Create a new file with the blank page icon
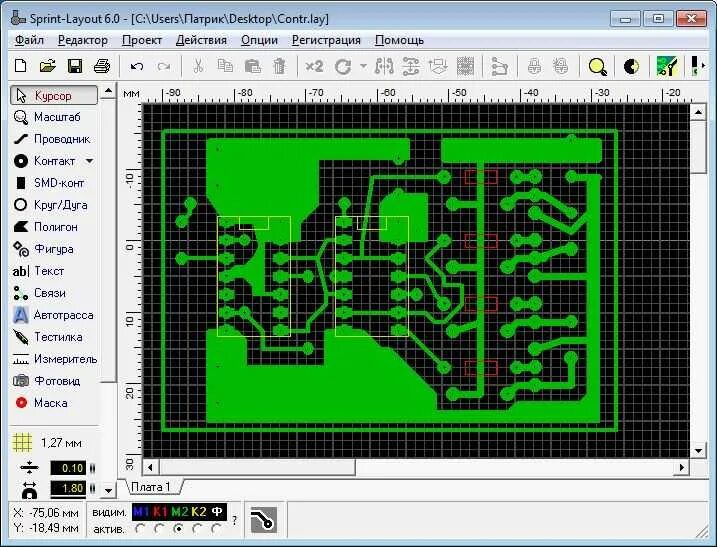The width and height of the screenshot is (717, 547). pyautogui.click(x=21, y=66)
